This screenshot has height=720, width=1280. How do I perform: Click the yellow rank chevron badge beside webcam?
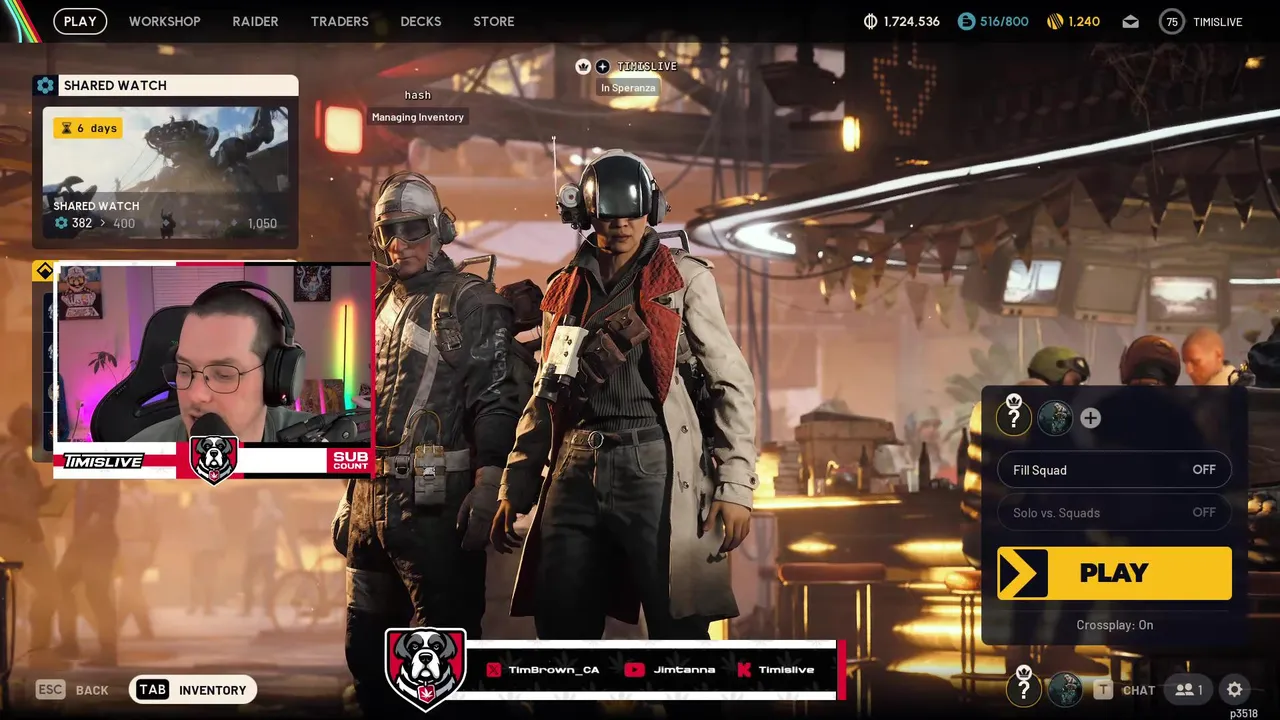click(44, 271)
